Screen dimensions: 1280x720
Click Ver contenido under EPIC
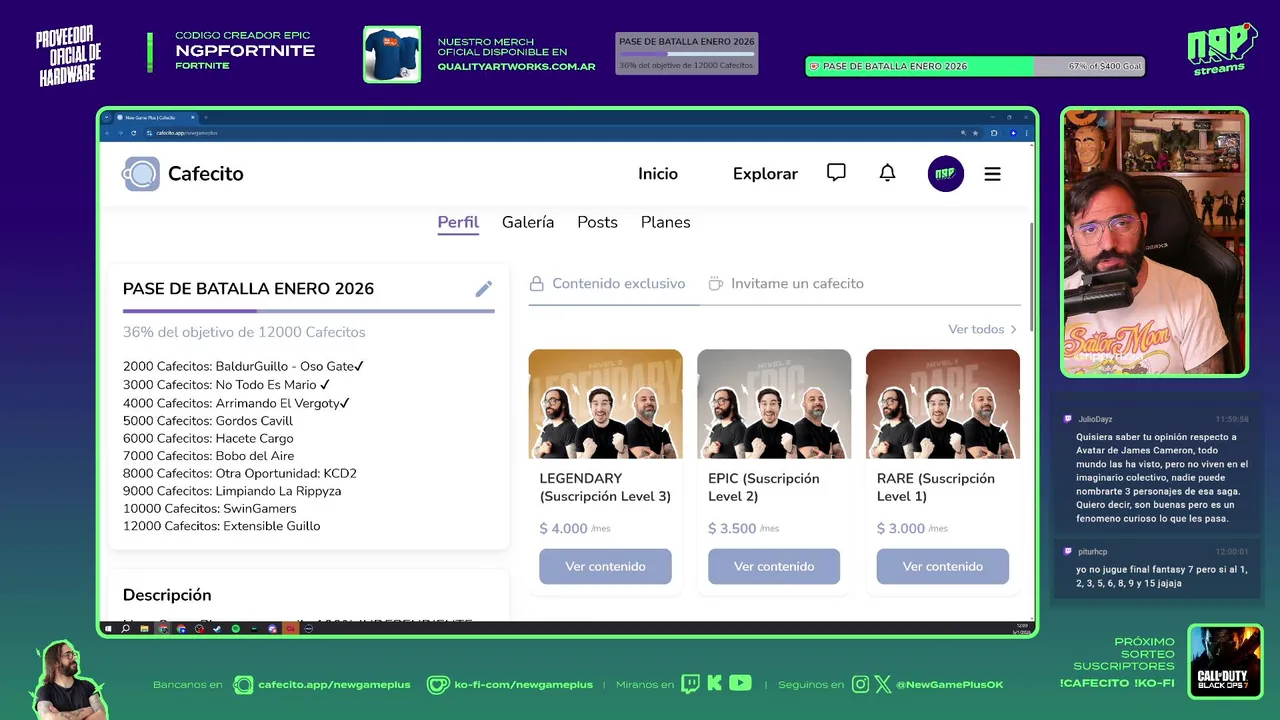pos(774,566)
